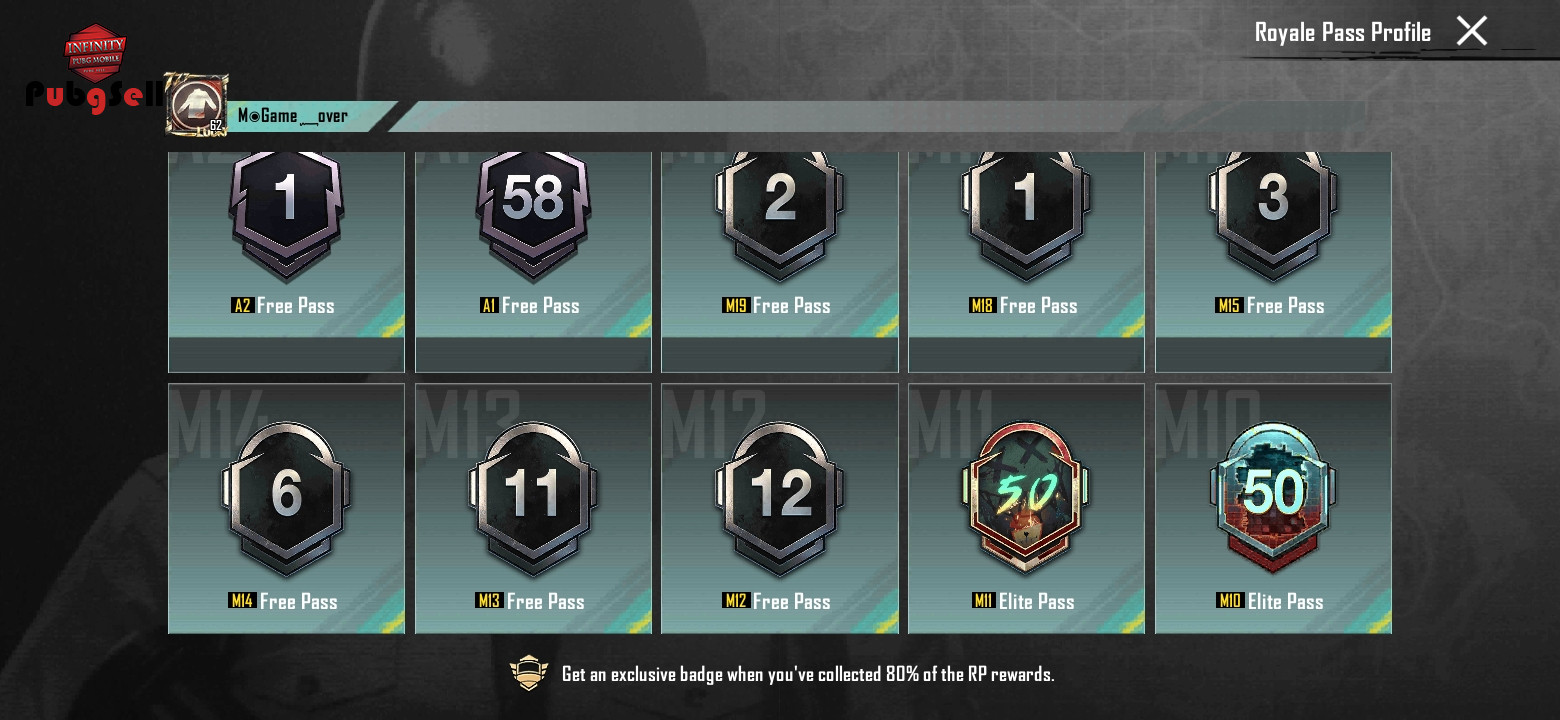Close the Royale Pass Profile screen
This screenshot has width=1560, height=720.
tap(1471, 31)
